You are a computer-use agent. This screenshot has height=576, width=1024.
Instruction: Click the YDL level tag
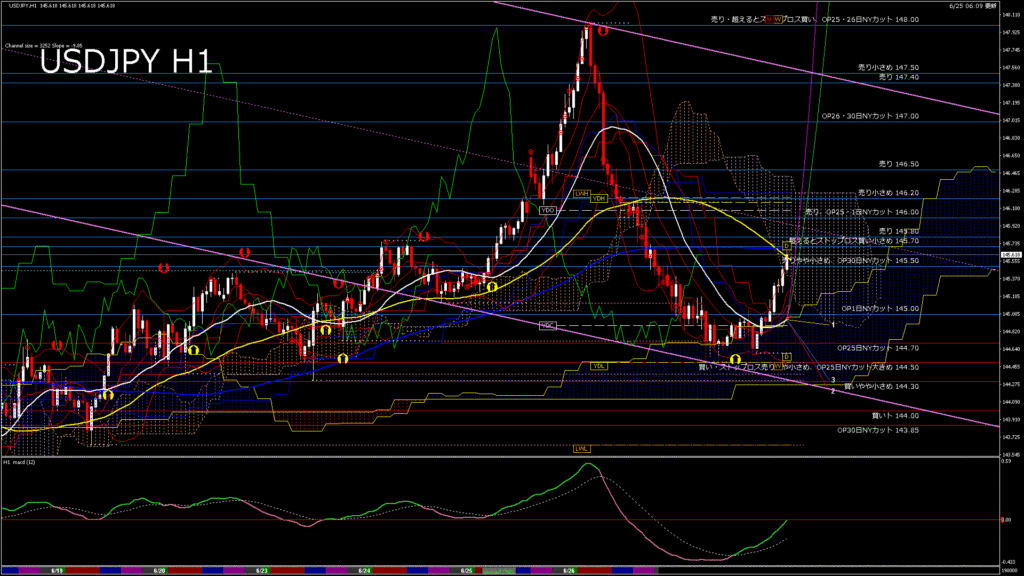tap(599, 366)
